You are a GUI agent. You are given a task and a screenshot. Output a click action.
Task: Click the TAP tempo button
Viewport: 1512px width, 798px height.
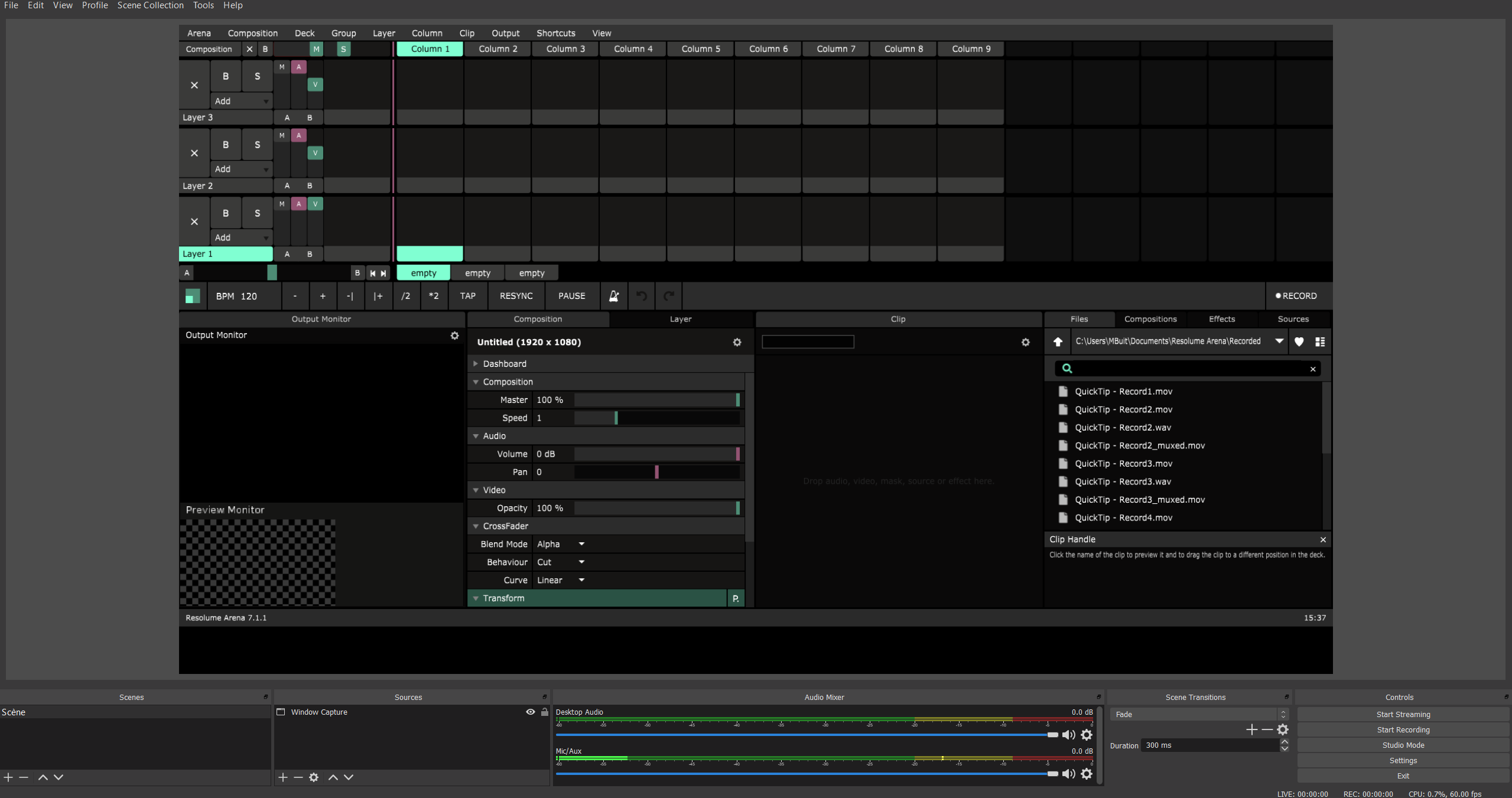(467, 295)
